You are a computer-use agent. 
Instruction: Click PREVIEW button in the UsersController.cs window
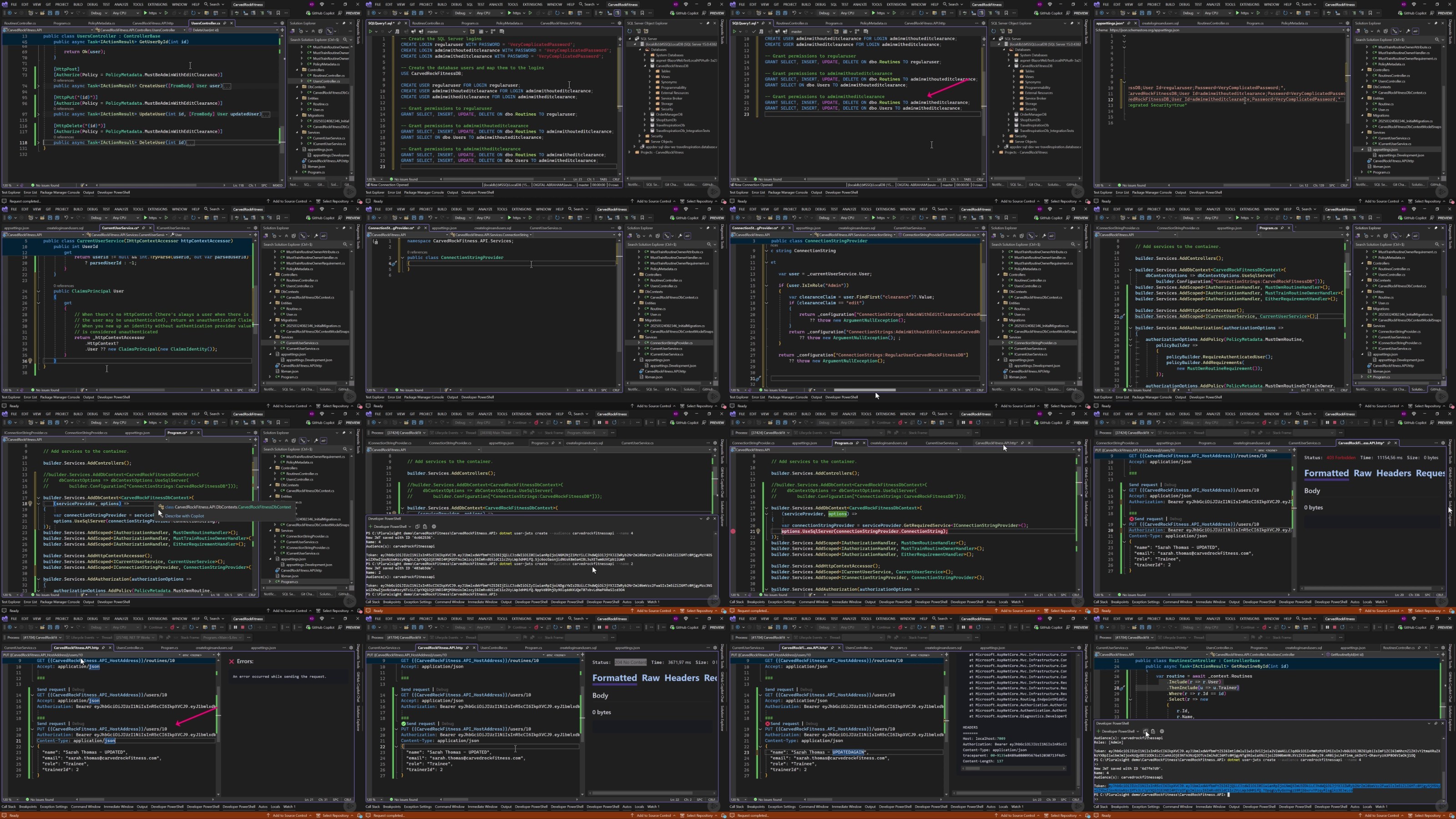(x=353, y=13)
